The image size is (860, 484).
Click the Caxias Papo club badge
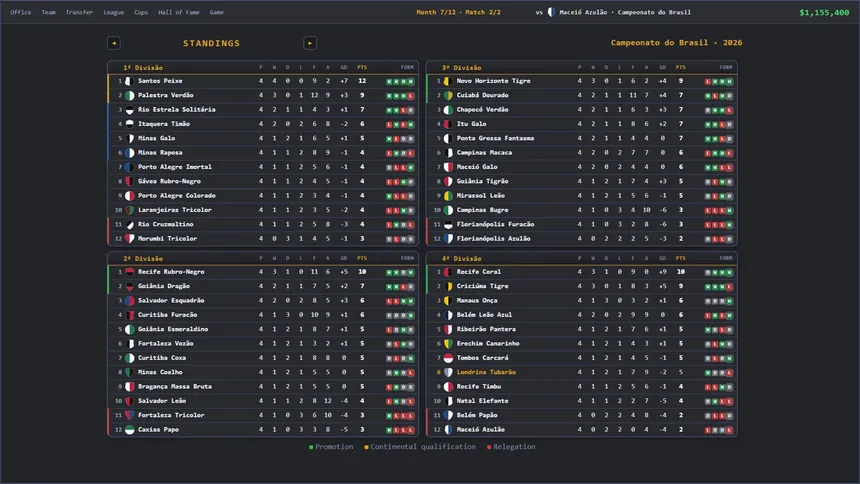(129, 430)
